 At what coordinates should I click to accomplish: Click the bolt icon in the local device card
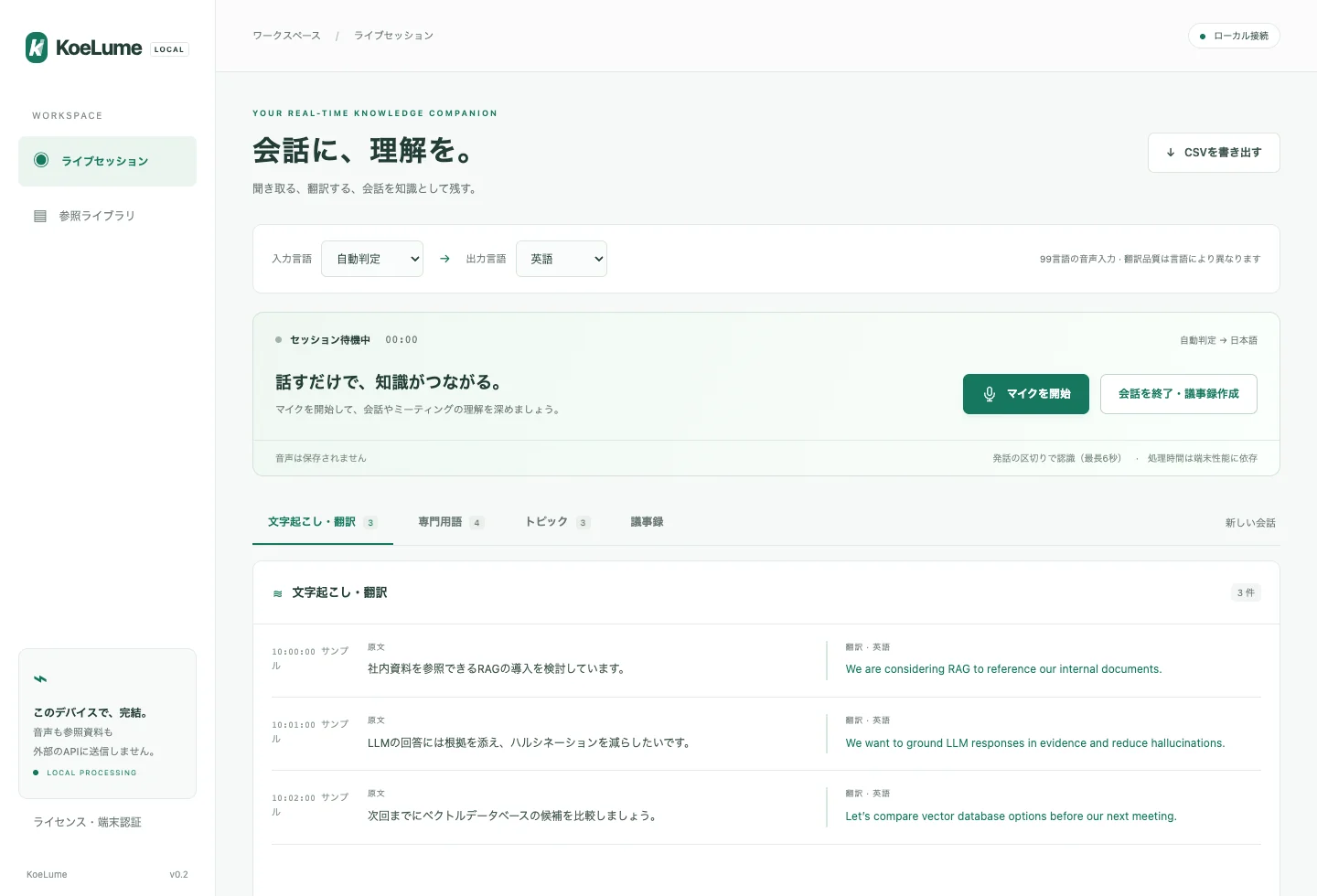40,678
